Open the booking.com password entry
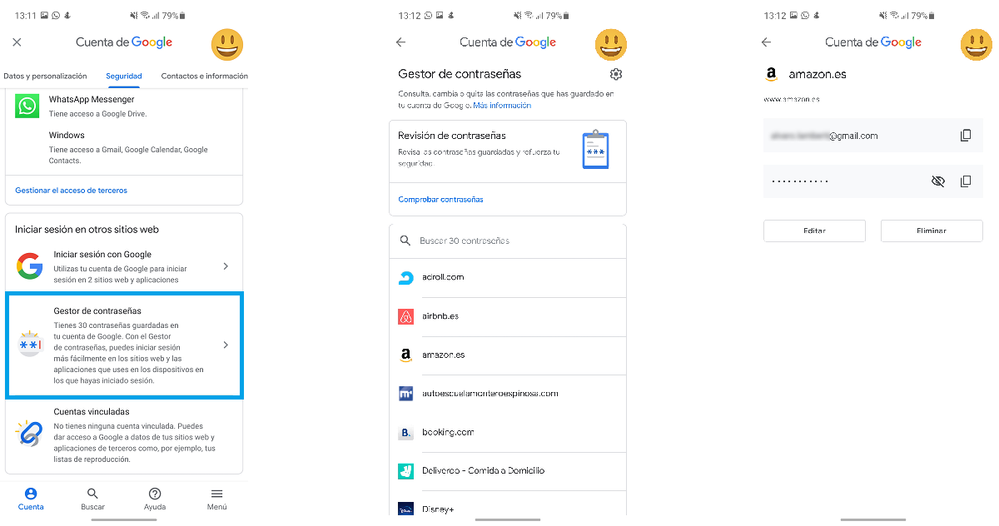The height and width of the screenshot is (526, 999). point(508,433)
